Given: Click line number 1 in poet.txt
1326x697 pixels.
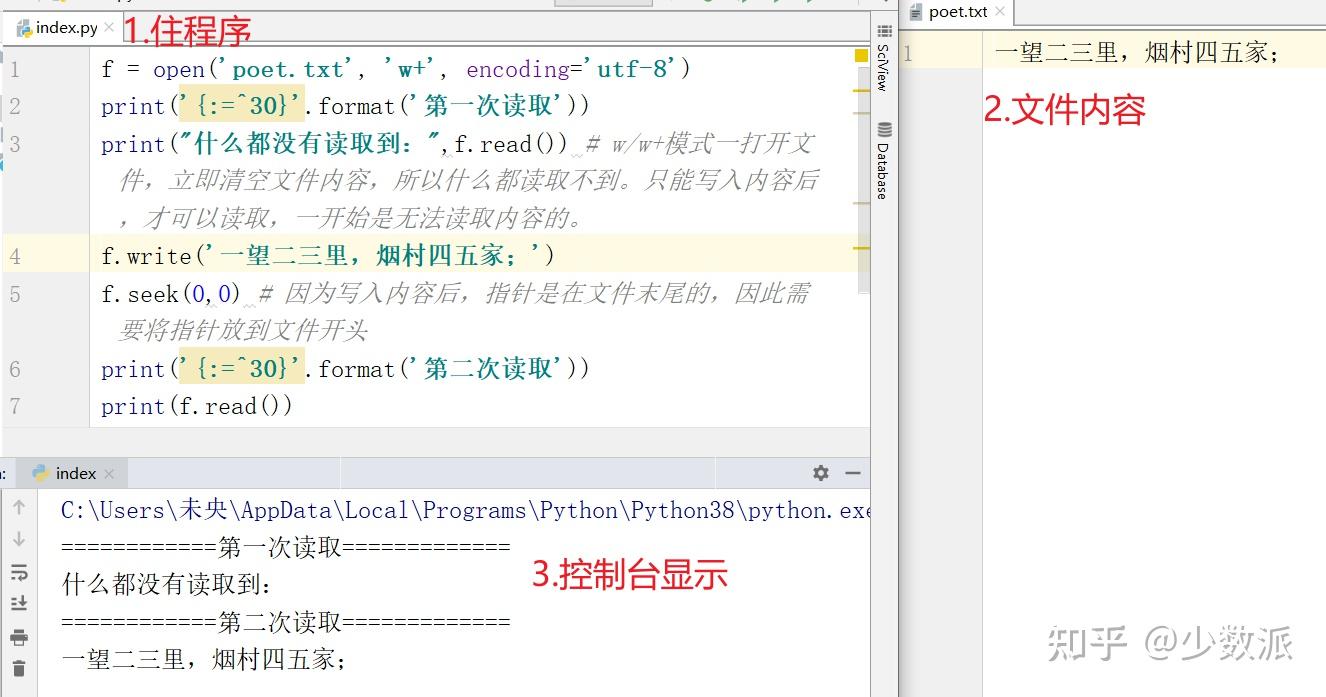Looking at the screenshot, I should 908,52.
